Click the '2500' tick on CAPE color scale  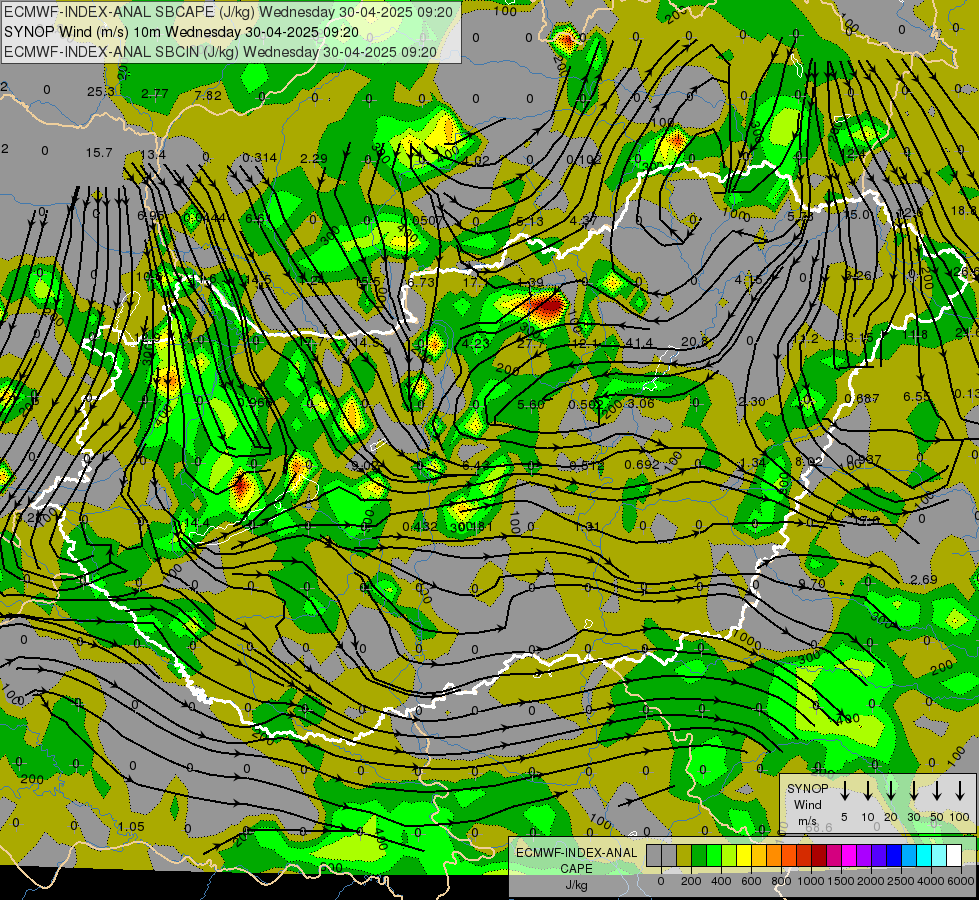tap(901, 881)
